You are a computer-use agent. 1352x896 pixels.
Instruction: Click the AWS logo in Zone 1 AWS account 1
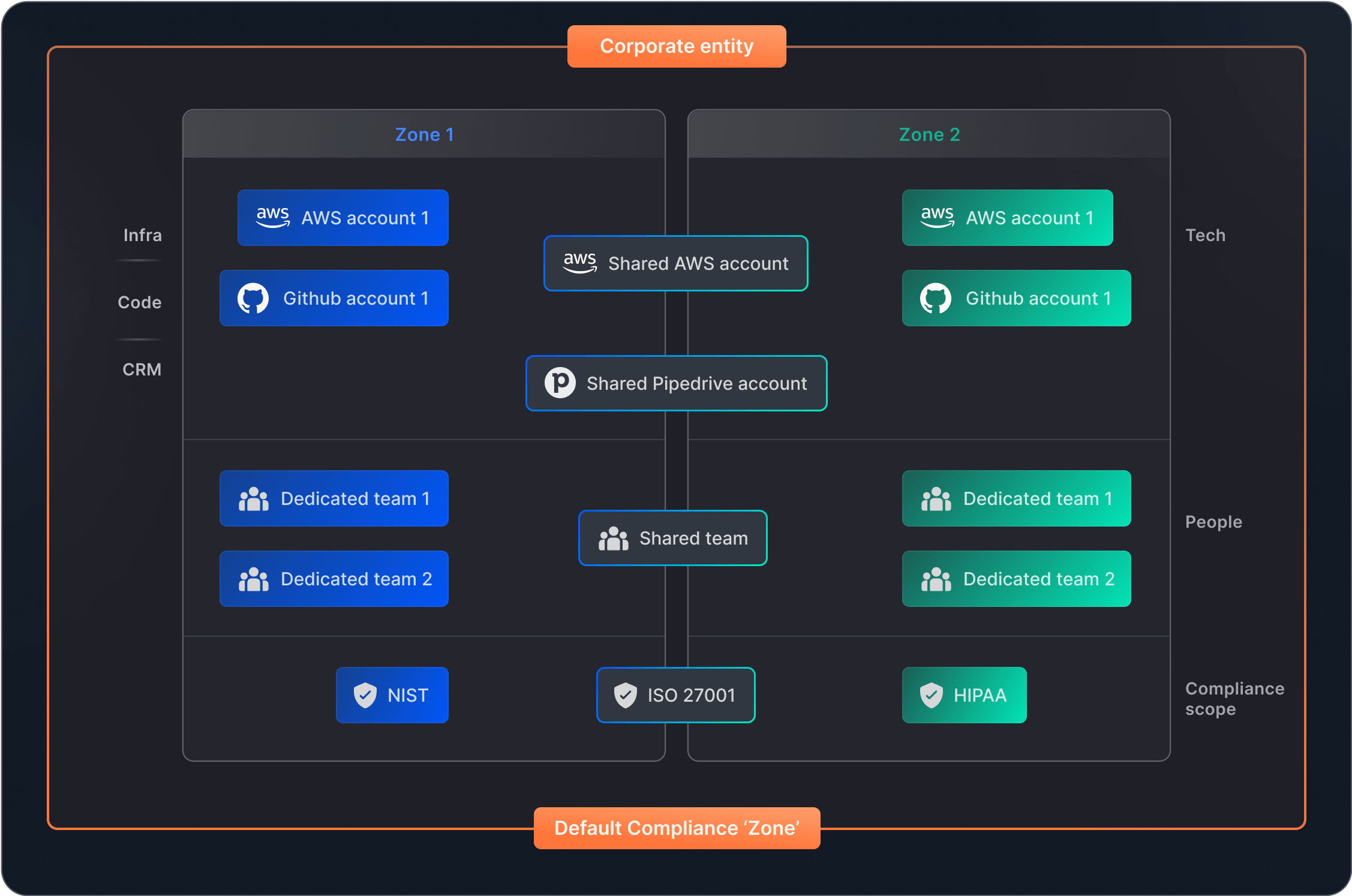point(273,217)
